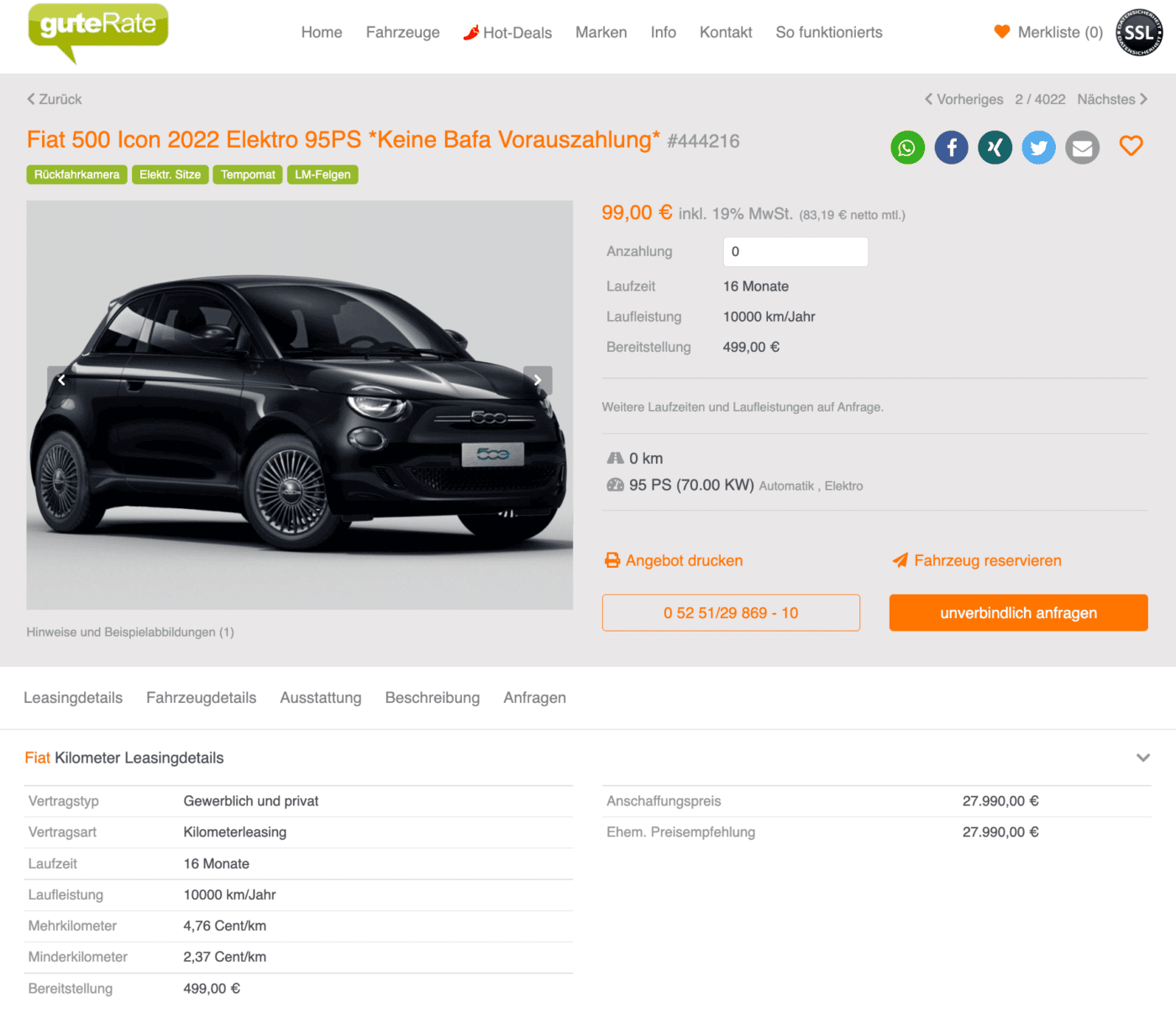
Task: Share offer on Xing icon
Action: tap(995, 148)
